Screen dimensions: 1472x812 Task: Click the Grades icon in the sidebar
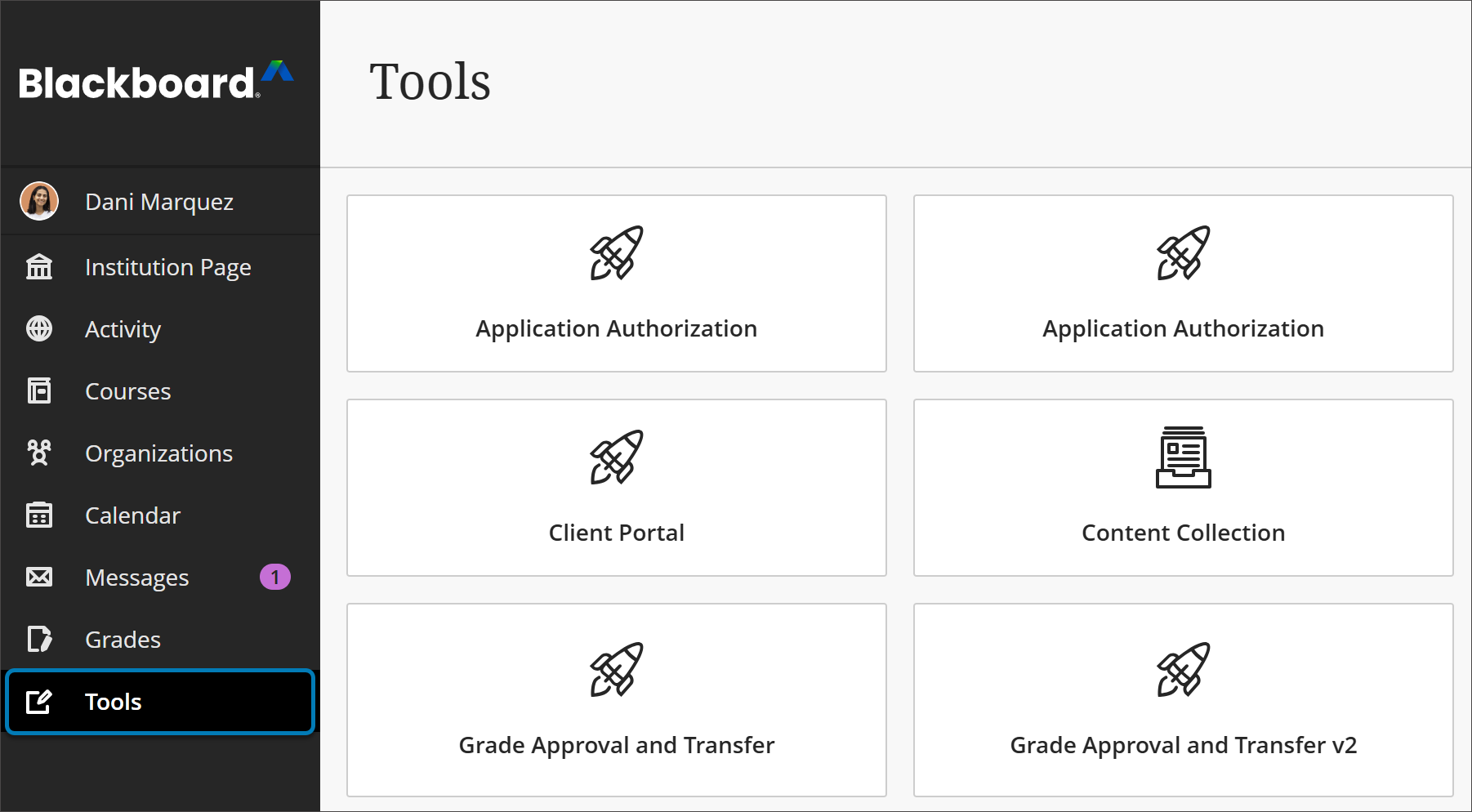point(39,640)
